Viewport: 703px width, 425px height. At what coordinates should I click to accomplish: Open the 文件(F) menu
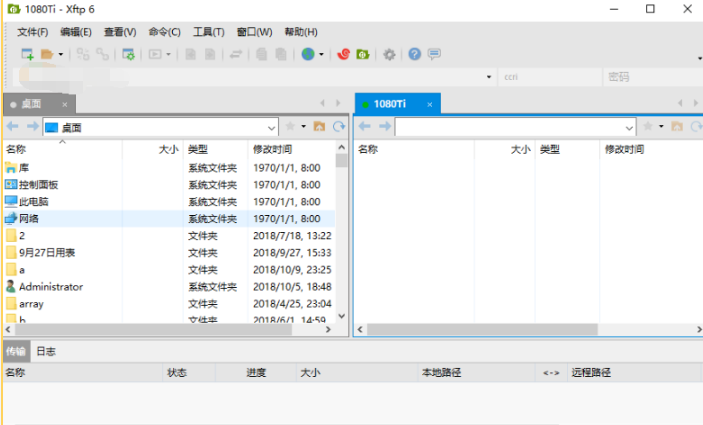pos(33,32)
